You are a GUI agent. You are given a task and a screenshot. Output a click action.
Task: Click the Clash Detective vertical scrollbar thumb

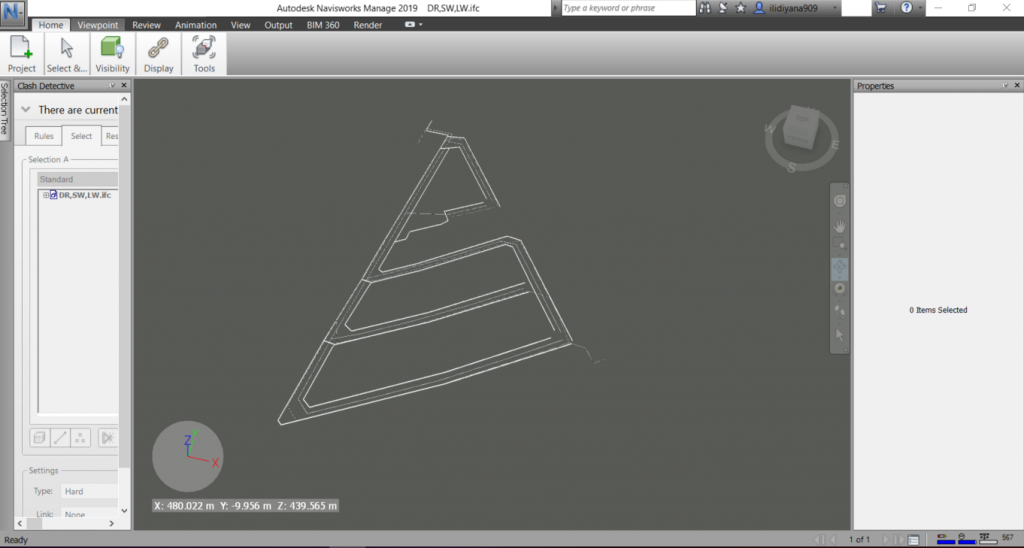point(124,286)
